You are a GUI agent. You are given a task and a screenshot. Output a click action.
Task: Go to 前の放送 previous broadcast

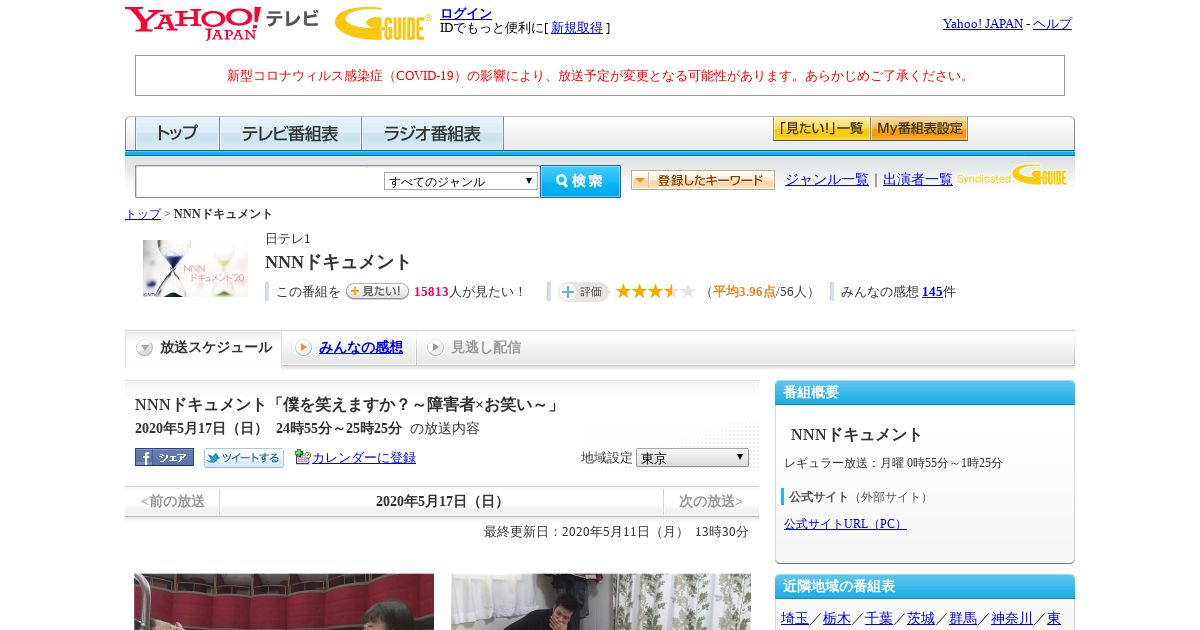tap(172, 501)
